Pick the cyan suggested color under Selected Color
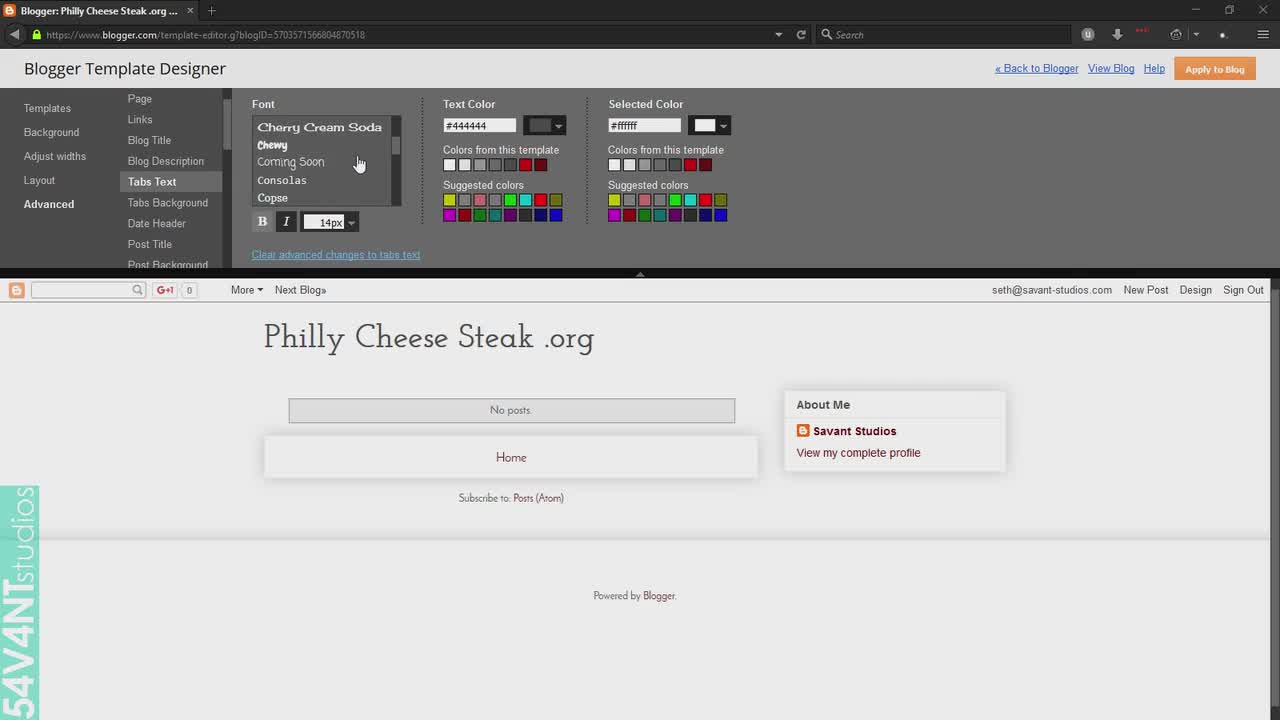The image size is (1280, 720). 690,200
